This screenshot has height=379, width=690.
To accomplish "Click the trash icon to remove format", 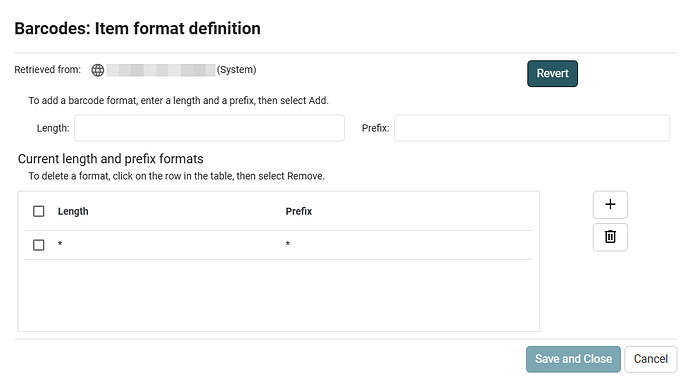I will 610,237.
